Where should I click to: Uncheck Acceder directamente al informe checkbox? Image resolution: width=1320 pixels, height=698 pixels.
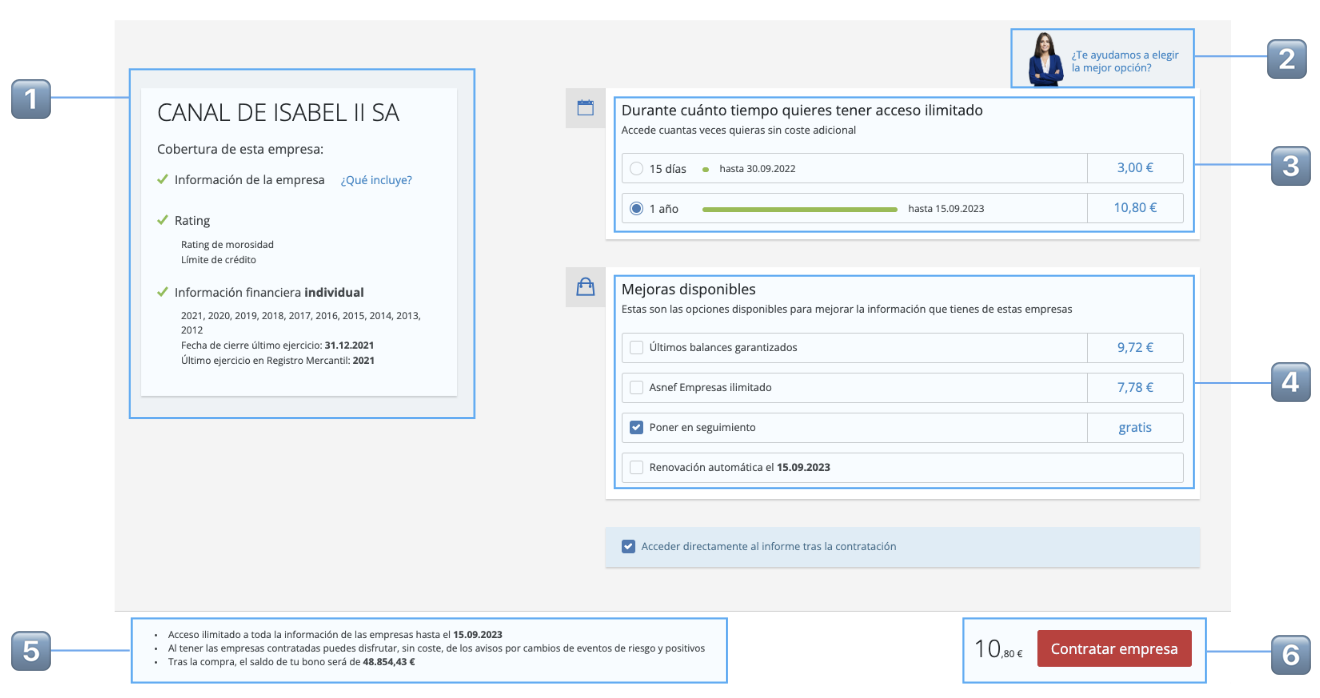[628, 546]
